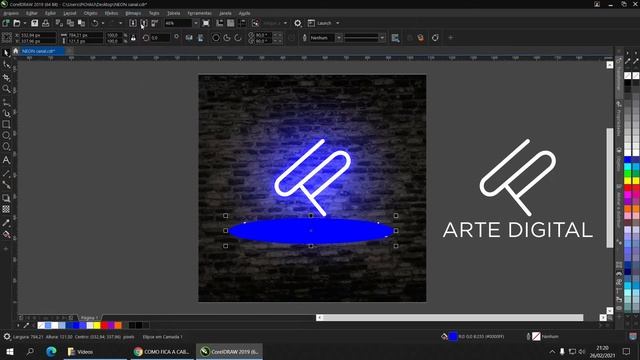Click the Mirror vertically button
The height and width of the screenshot is (360, 640).
point(200,38)
